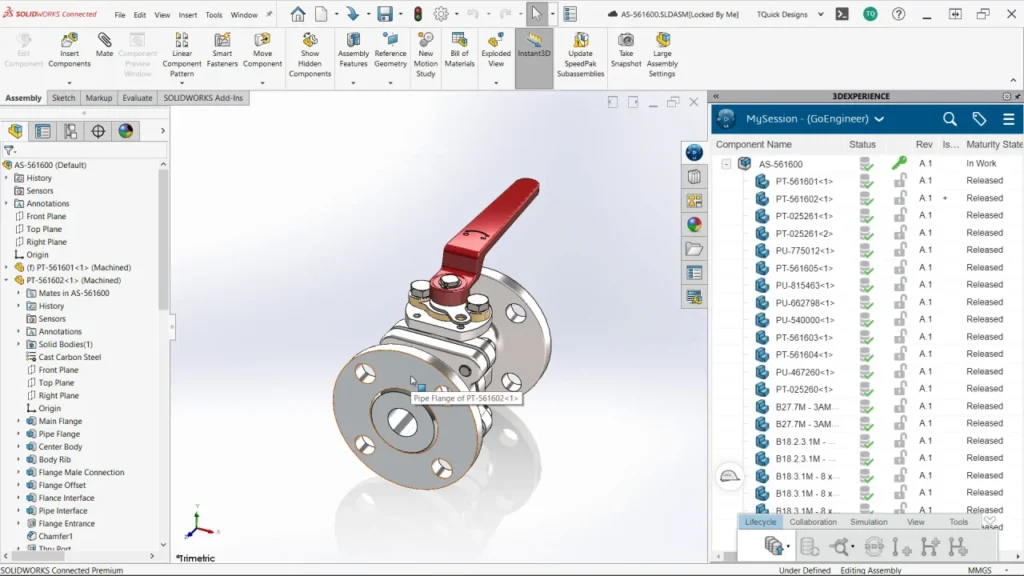The height and width of the screenshot is (576, 1024).
Task: Open the MySession (GoEngineer) dropdown
Action: tap(878, 119)
